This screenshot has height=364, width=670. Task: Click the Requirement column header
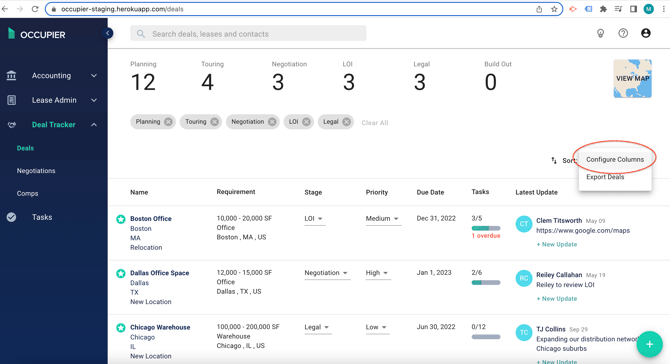point(236,192)
